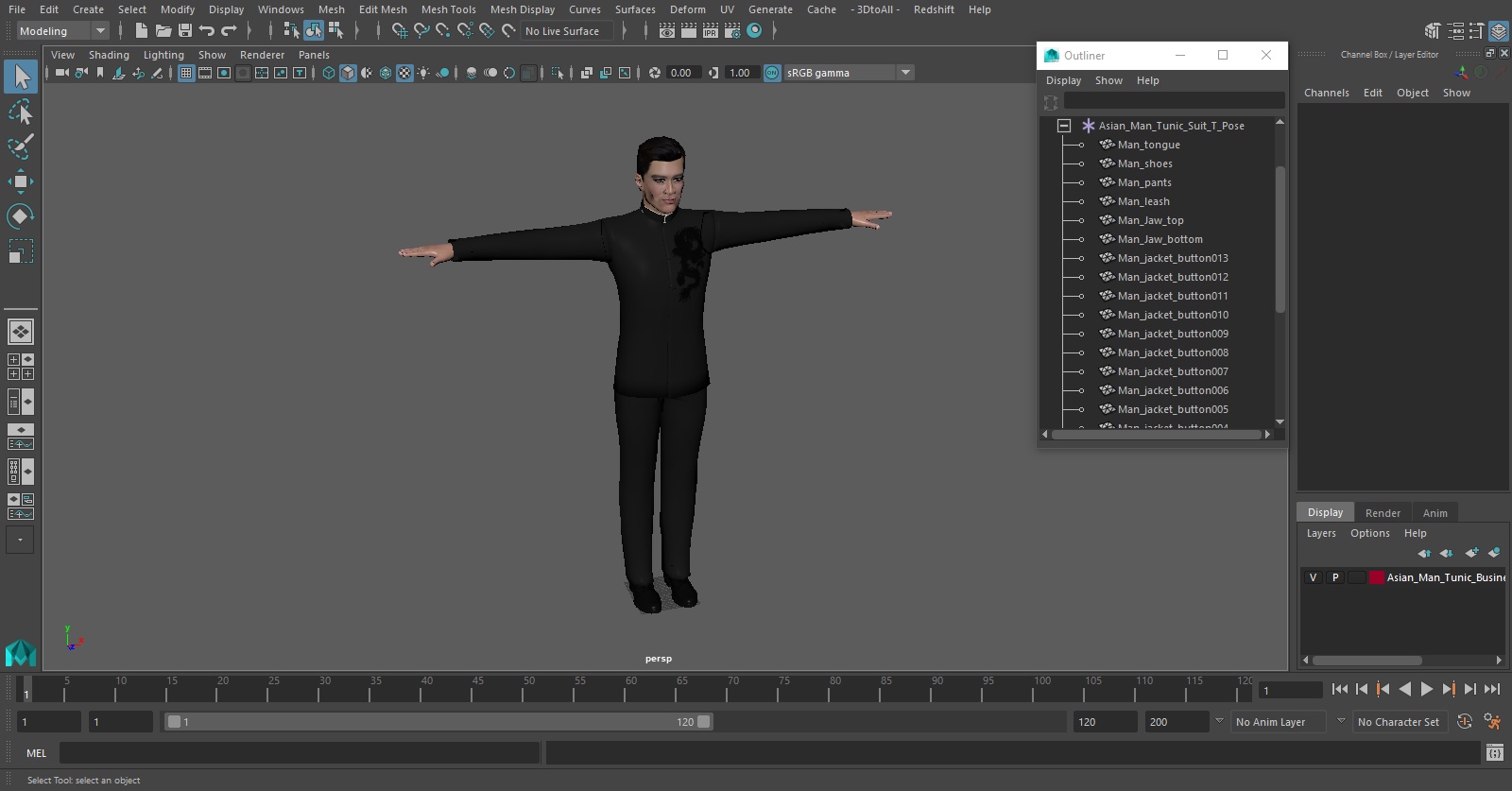Open the sRGB gamma view transform dropdown
This screenshot has width=1512, height=791.
click(905, 73)
